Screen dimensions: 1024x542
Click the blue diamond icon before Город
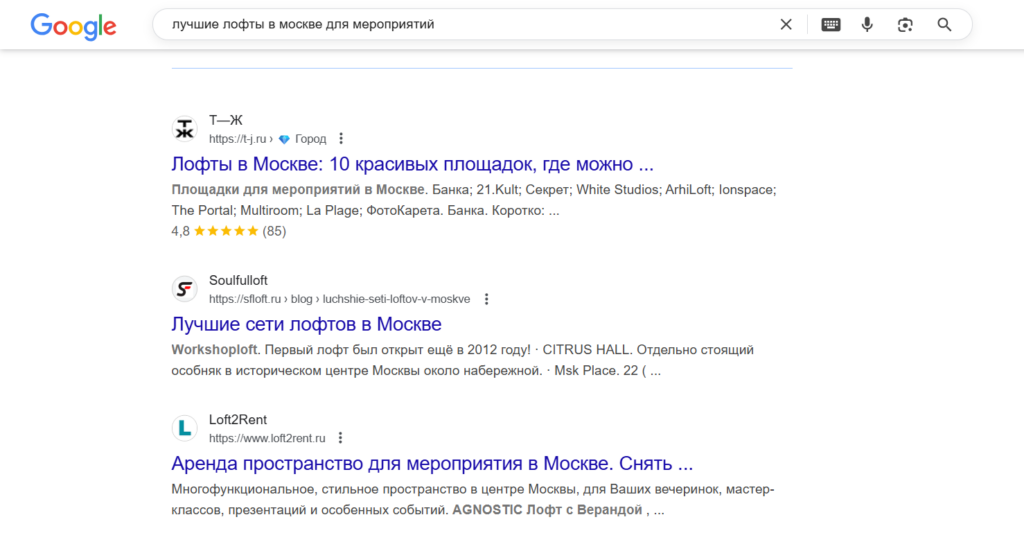pos(284,139)
